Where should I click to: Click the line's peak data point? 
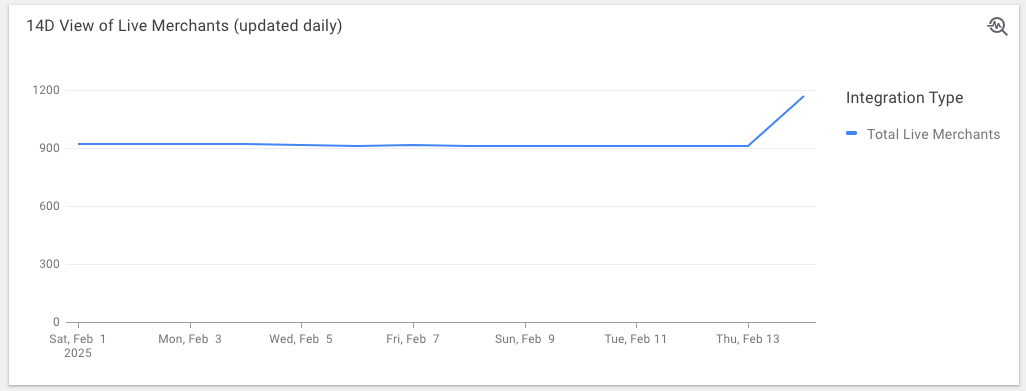point(804,96)
